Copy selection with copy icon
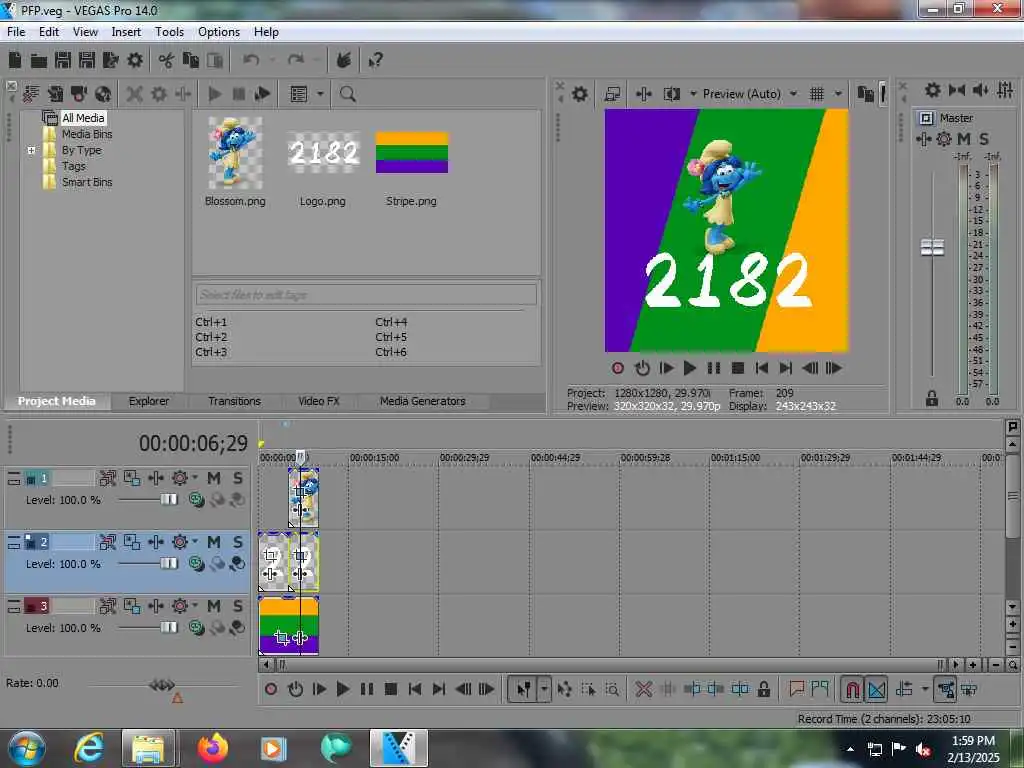The image size is (1024, 768). tap(191, 61)
